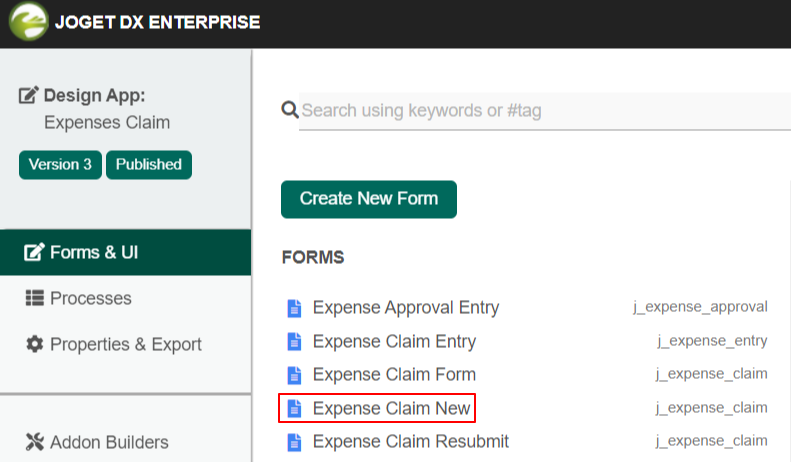Click the Published status badge
The height and width of the screenshot is (462, 791).
[148, 165]
